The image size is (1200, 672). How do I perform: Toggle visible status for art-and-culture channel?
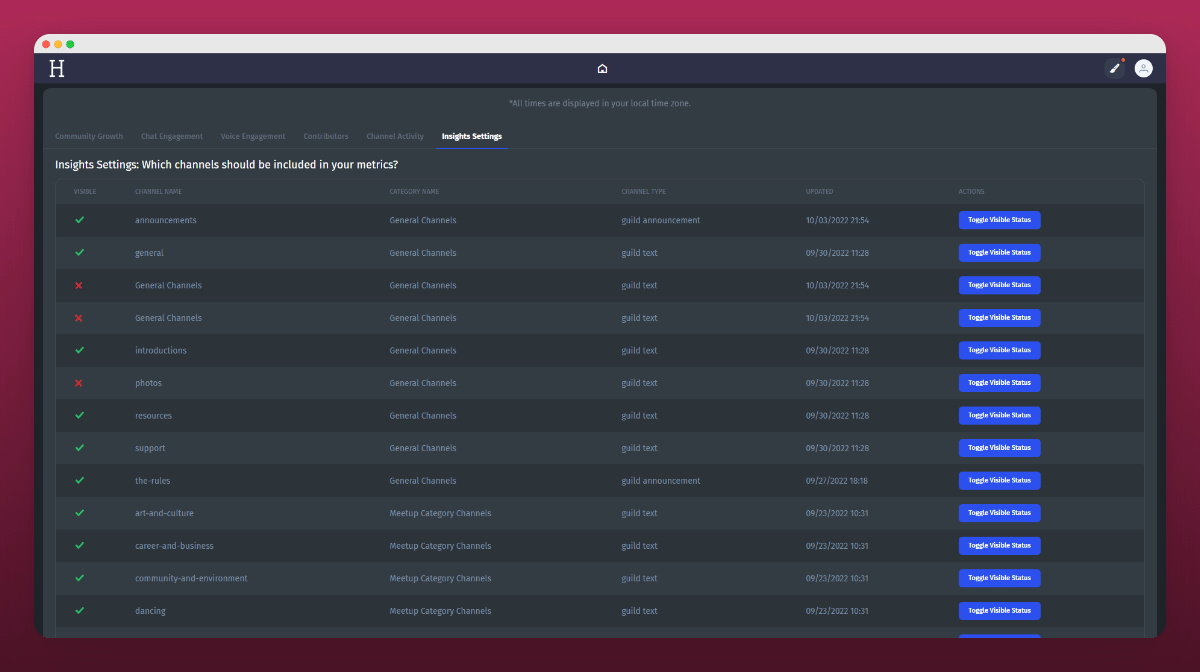[999, 513]
